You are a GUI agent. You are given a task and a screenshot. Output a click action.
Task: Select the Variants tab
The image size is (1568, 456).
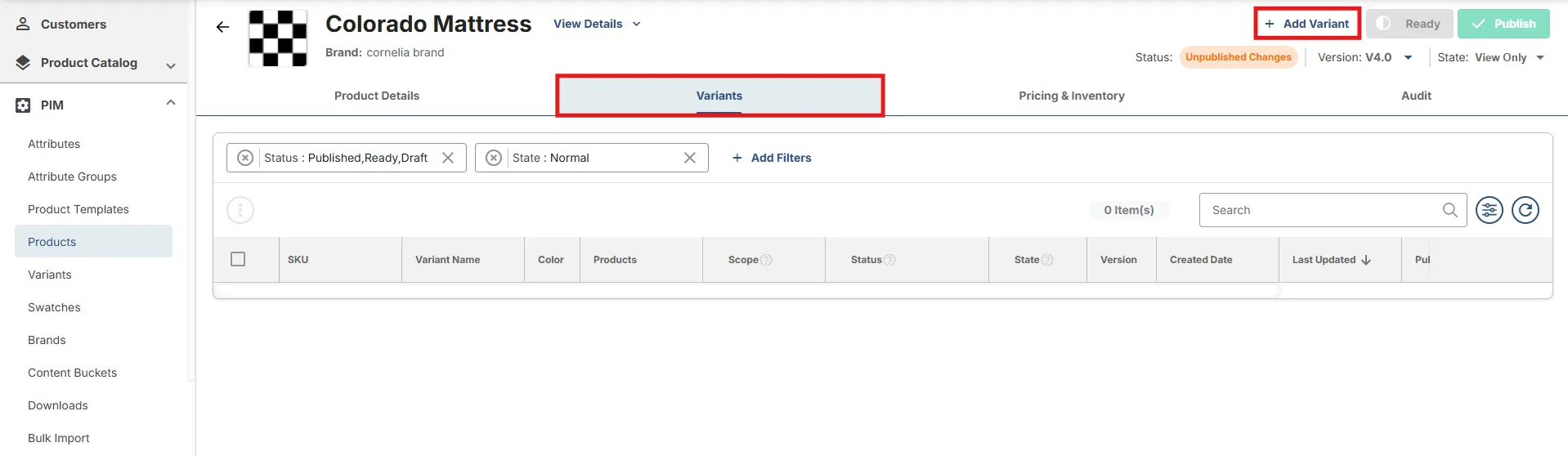719,96
